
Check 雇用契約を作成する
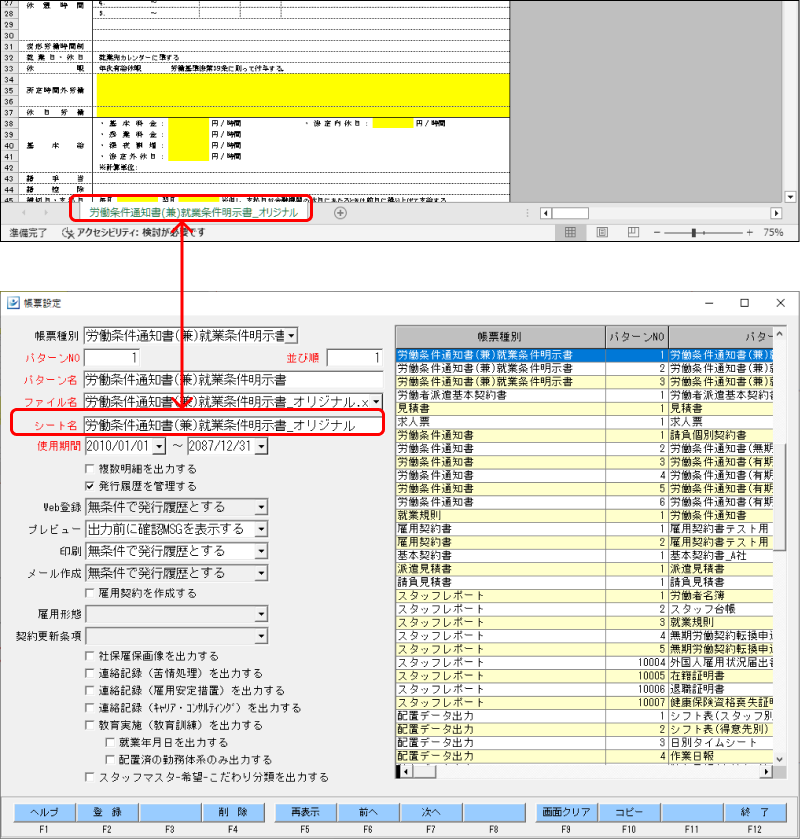pyautogui.click(x=90, y=593)
